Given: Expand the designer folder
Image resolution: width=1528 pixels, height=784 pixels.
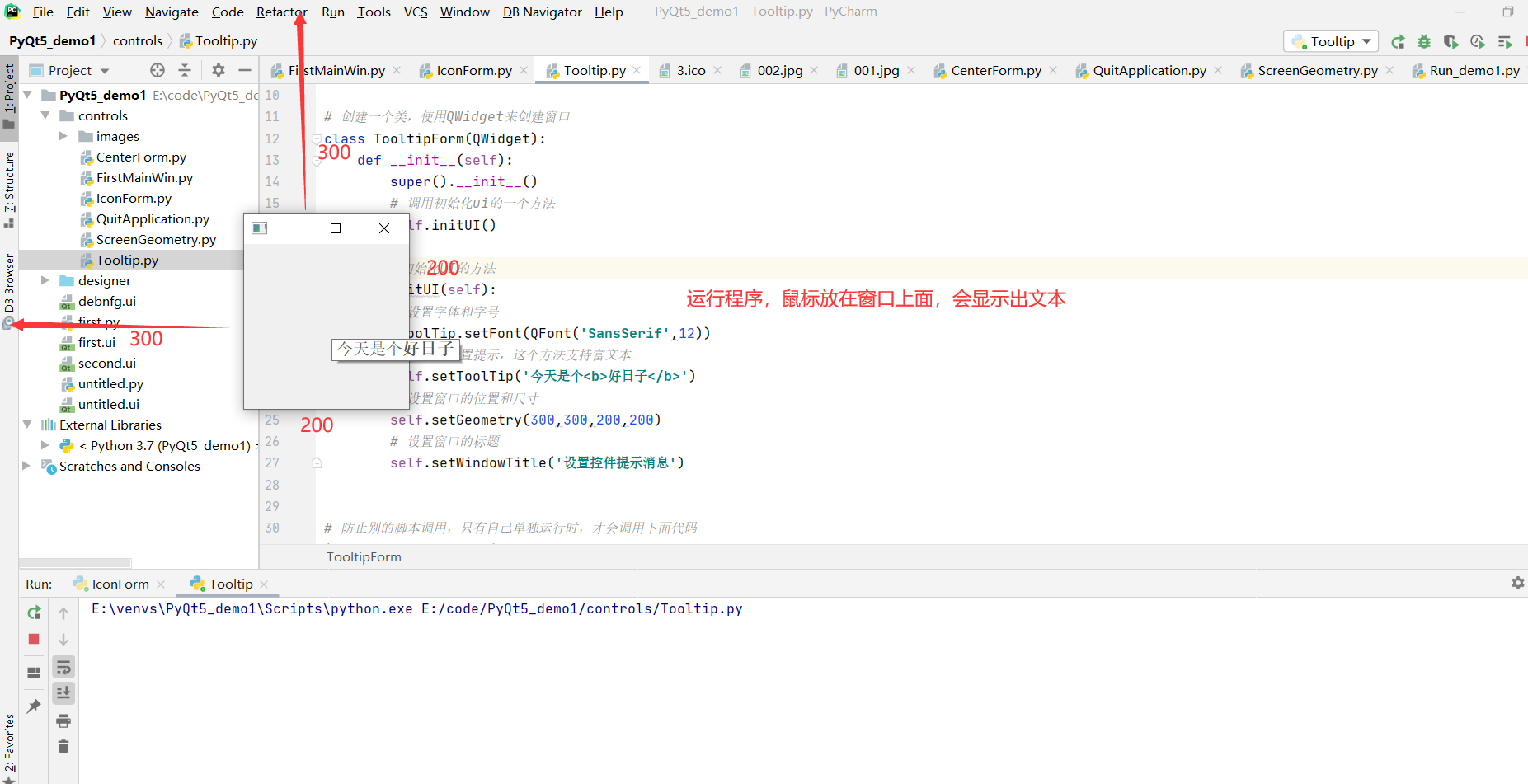Looking at the screenshot, I should (45, 280).
